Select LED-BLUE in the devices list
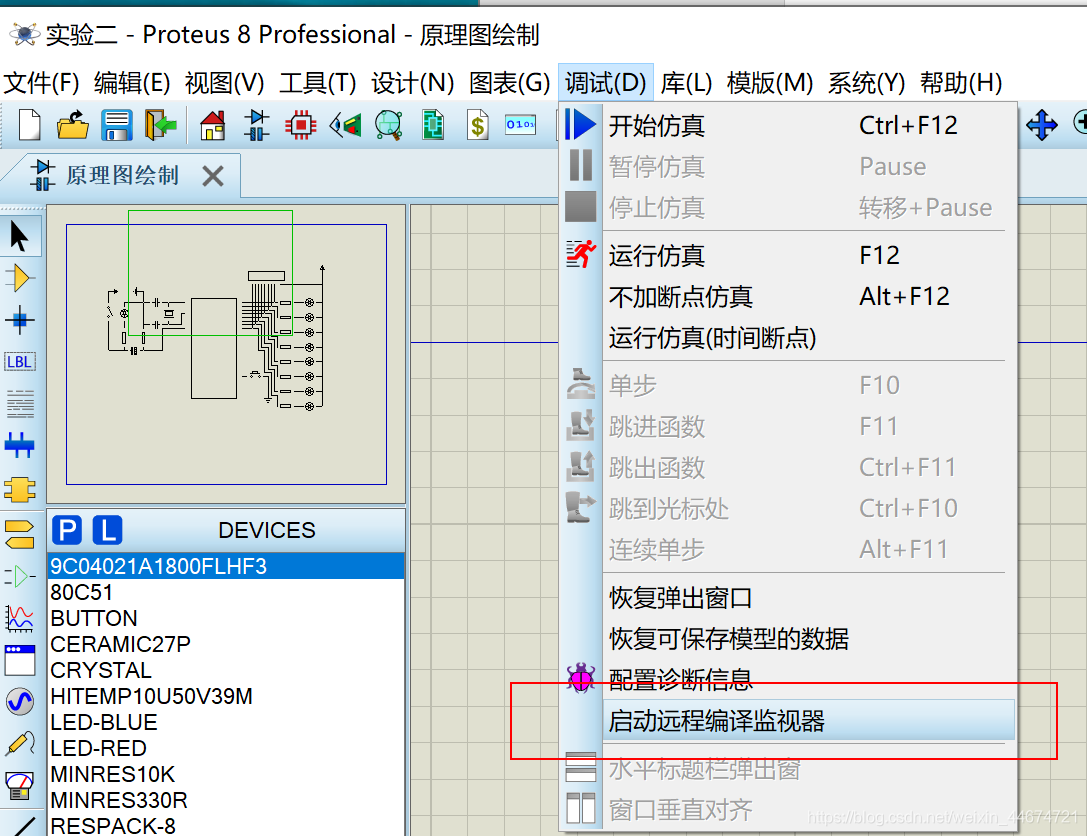 click(x=226, y=722)
